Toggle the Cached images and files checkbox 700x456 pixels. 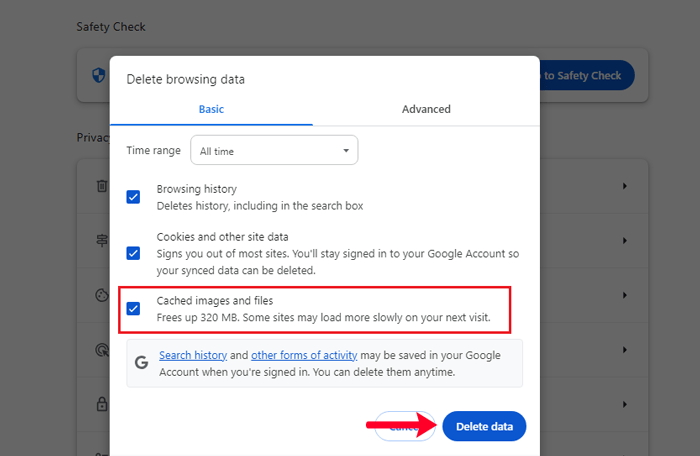point(133,308)
